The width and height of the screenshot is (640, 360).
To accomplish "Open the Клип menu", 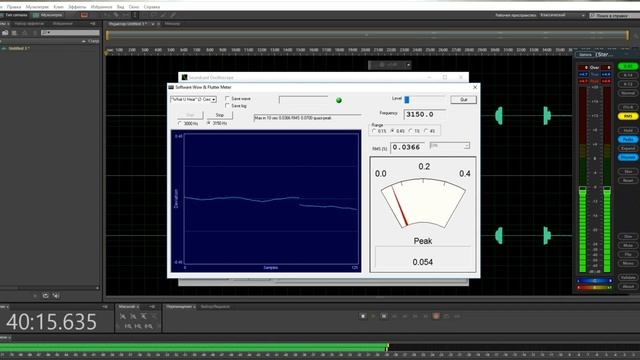I will coord(58,7).
